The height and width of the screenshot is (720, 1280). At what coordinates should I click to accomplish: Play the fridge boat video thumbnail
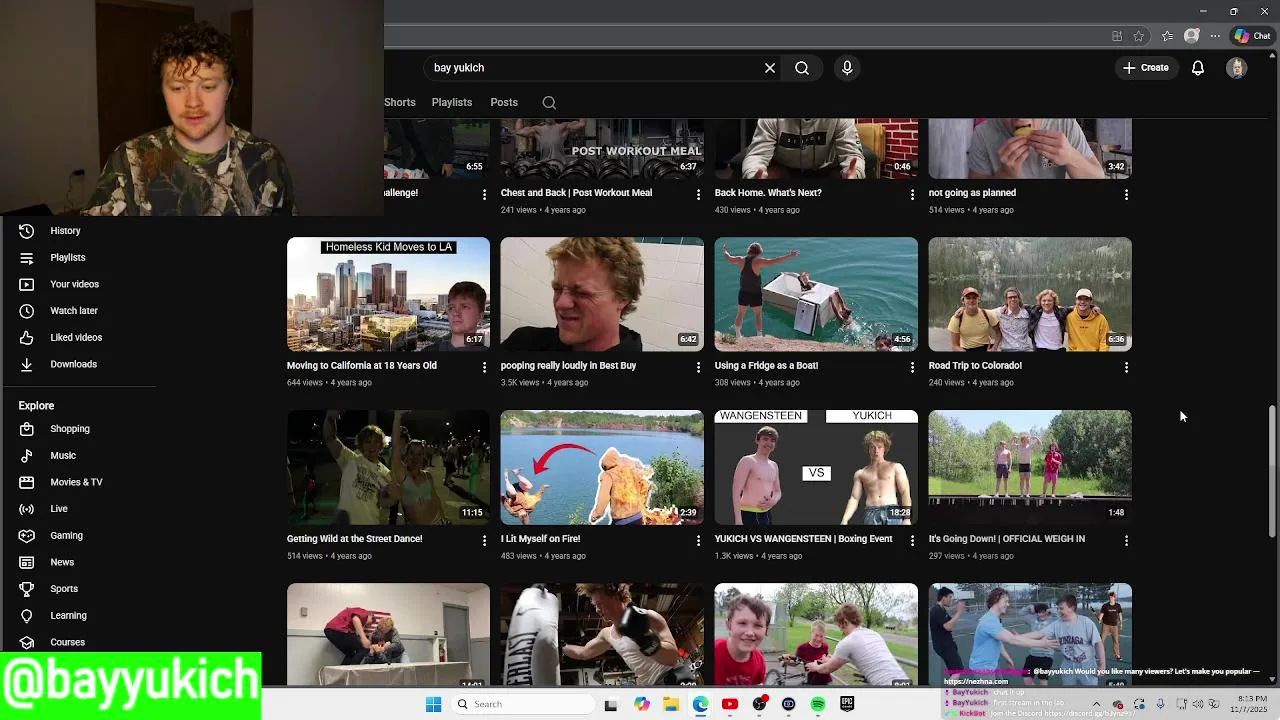(x=816, y=294)
